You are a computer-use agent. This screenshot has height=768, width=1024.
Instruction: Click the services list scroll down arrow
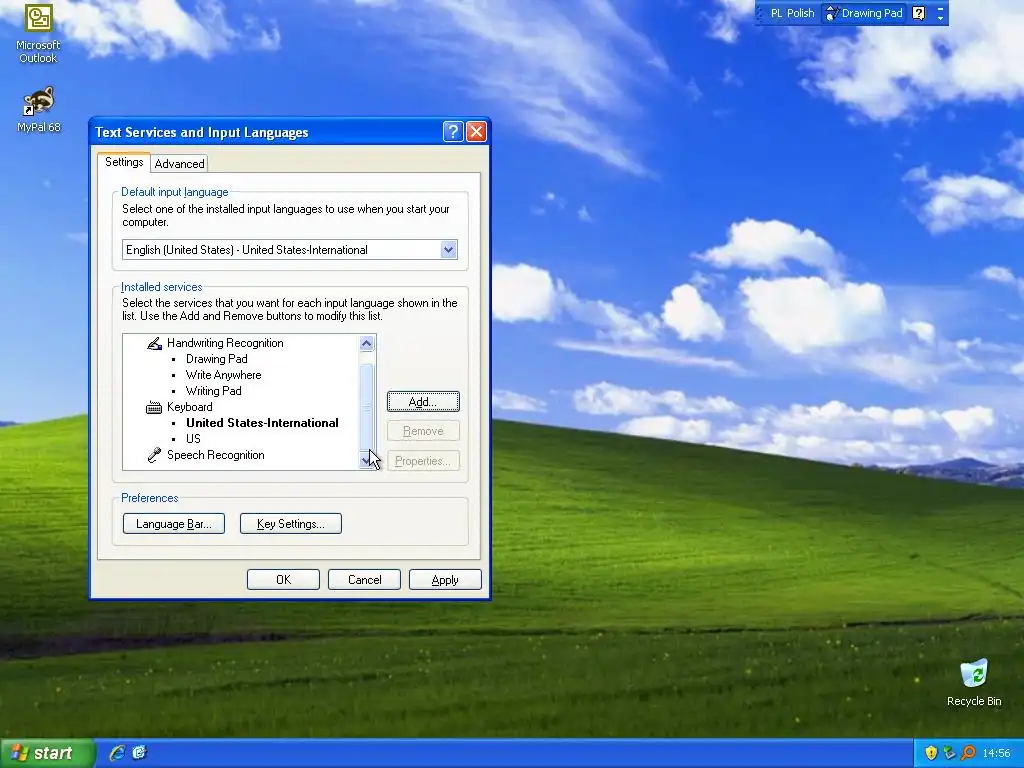tap(366, 460)
